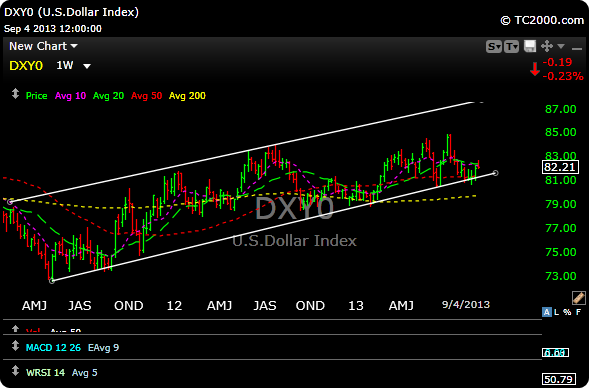The image size is (589, 388).
Task: Grab trendline handle at the 73.00 low point
Action: coord(52,281)
